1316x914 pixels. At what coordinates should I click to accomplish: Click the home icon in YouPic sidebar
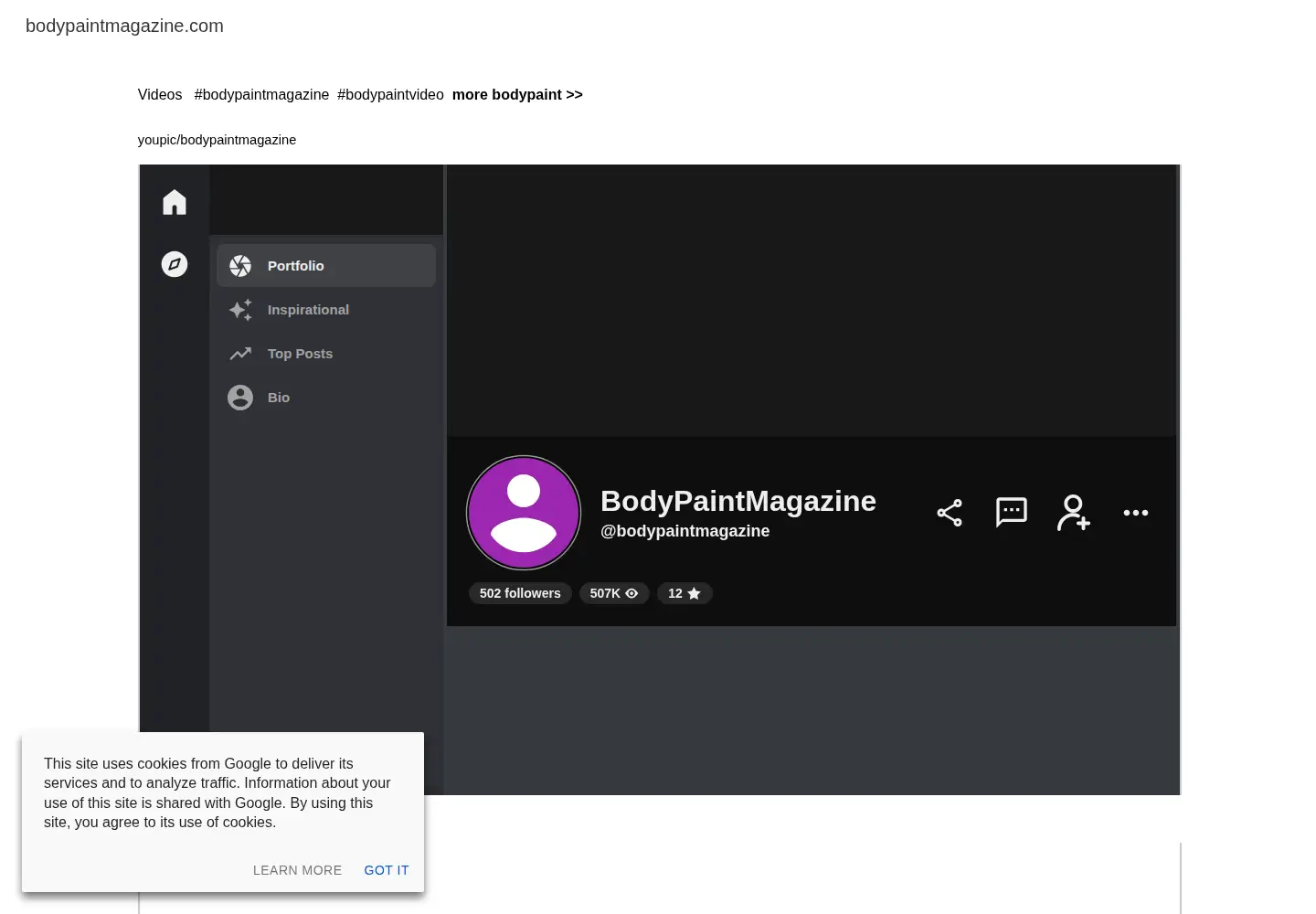[x=175, y=202]
